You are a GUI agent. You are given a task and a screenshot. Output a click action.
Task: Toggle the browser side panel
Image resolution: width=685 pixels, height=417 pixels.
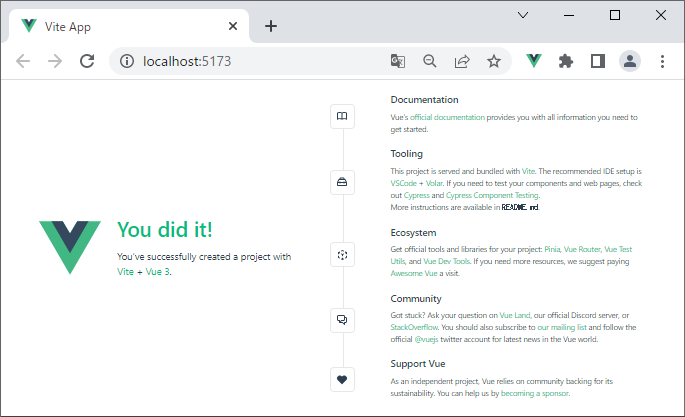(598, 61)
